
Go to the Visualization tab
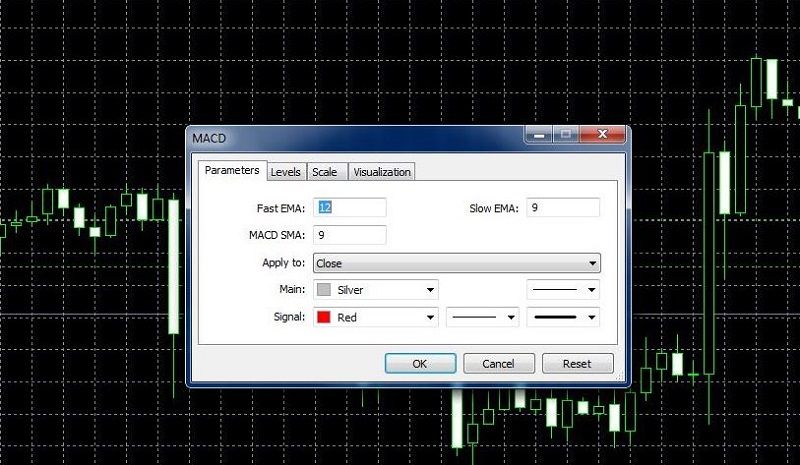(381, 172)
